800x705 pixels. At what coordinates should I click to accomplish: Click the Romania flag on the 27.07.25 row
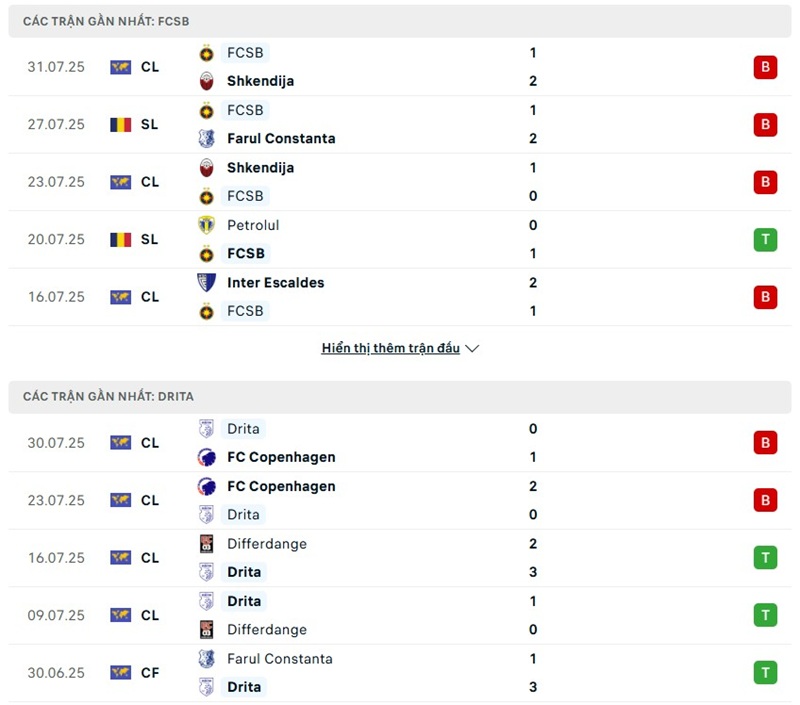tap(120, 125)
